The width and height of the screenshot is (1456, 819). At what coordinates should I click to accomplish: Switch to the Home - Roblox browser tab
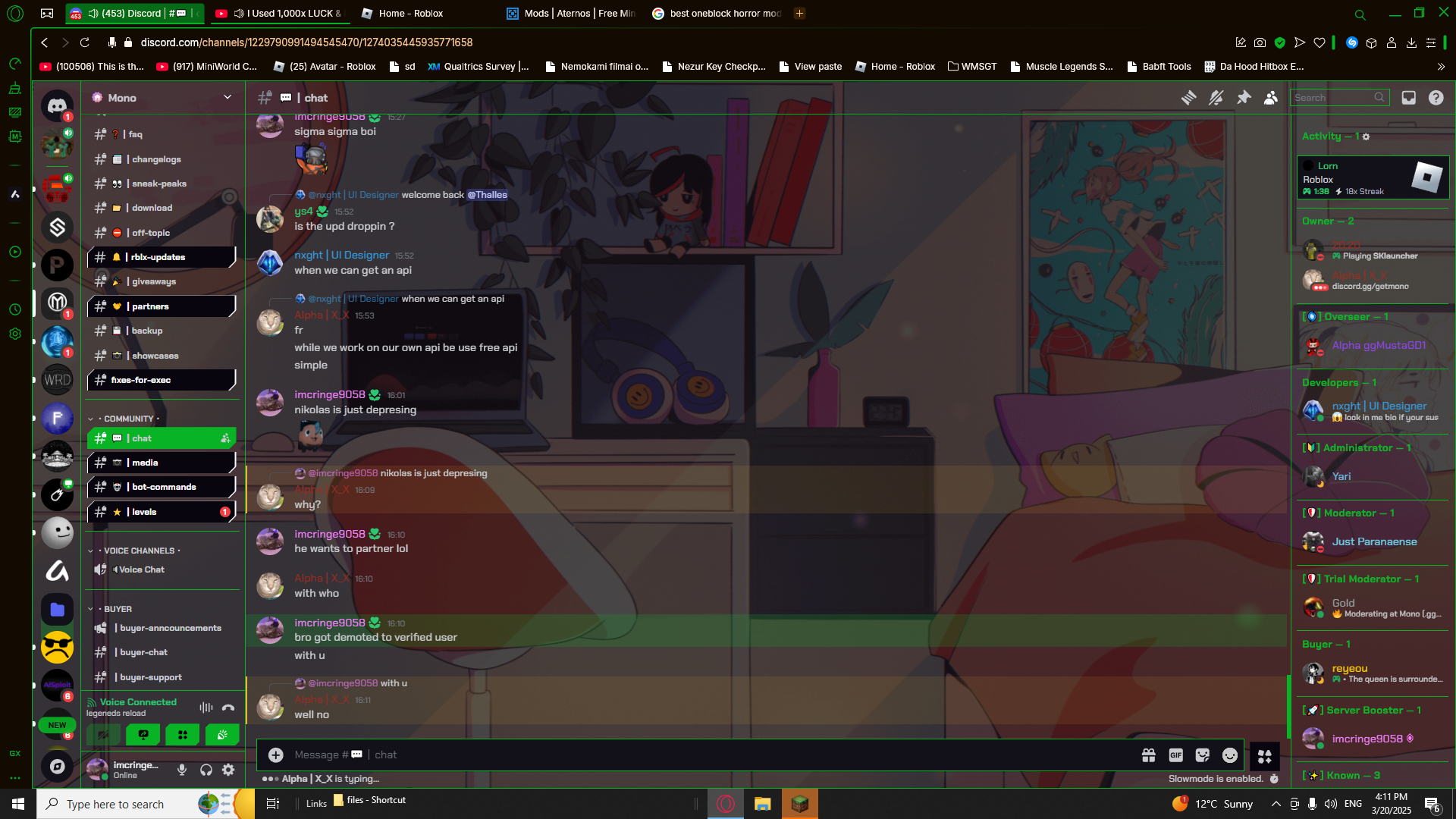click(410, 13)
